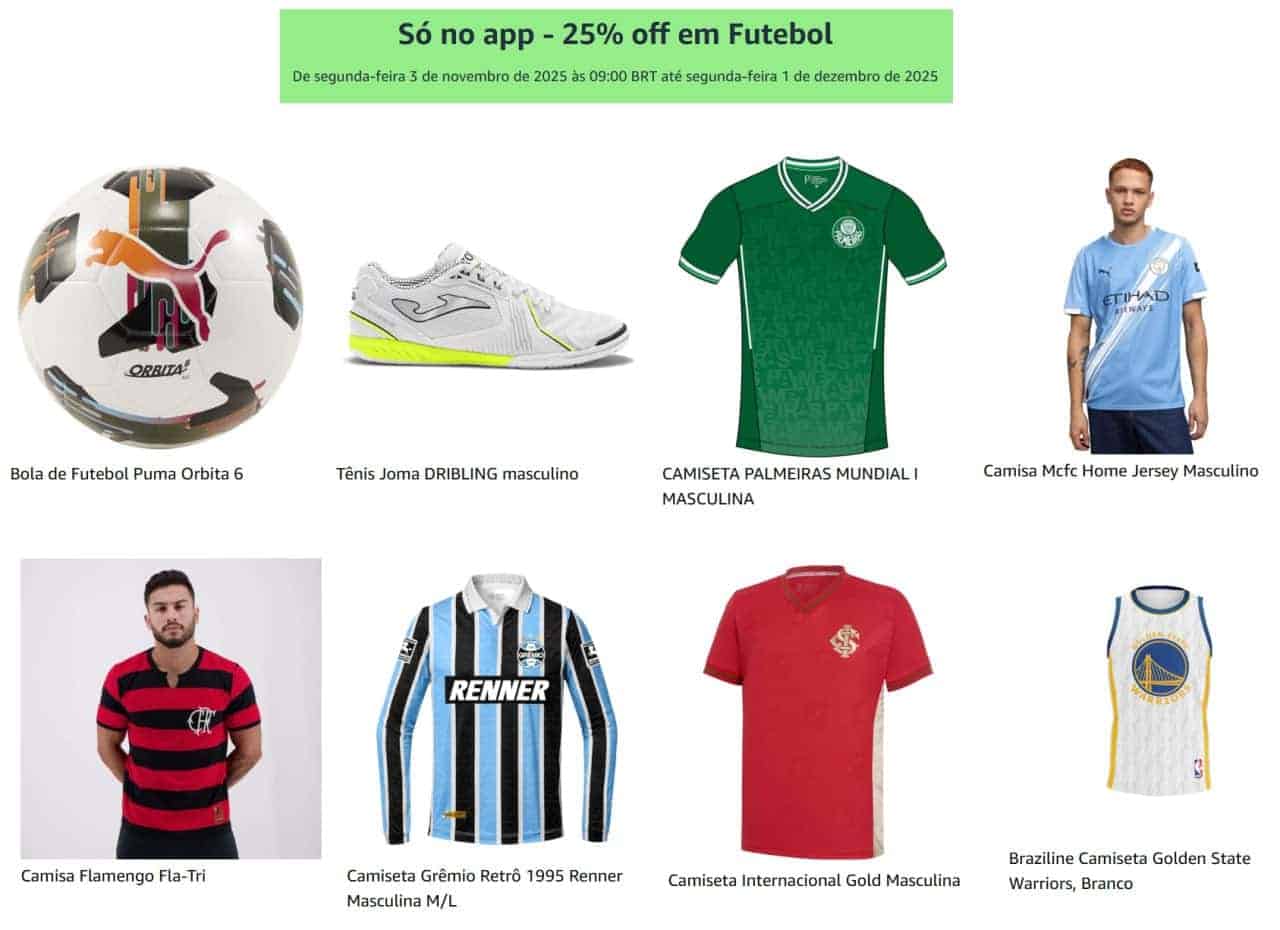The height and width of the screenshot is (930, 1280).
Task: Open the Puma Orbita 6 ball image
Action: click(160, 306)
